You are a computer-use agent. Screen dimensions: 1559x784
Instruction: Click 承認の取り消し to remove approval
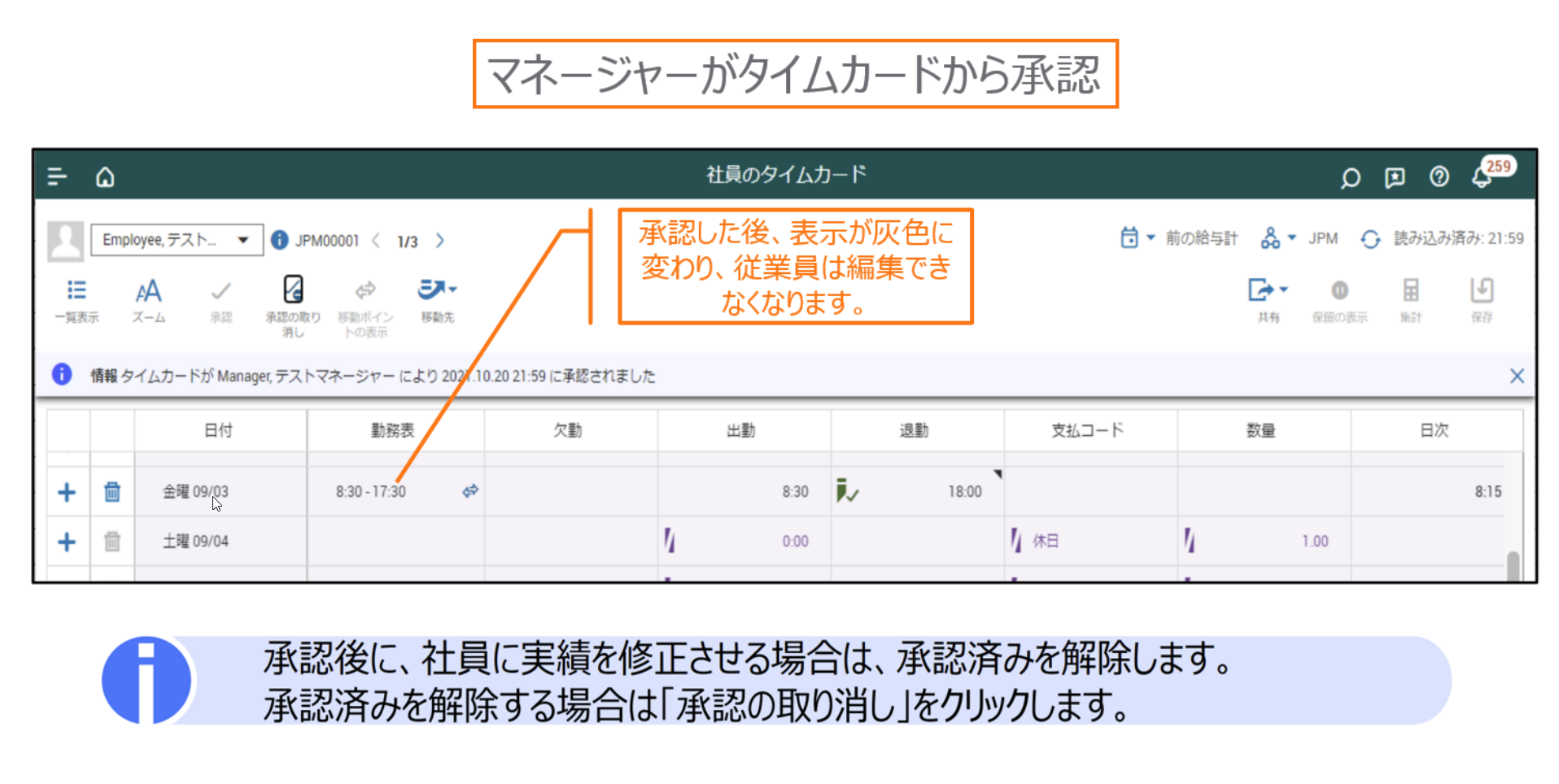pos(293,302)
